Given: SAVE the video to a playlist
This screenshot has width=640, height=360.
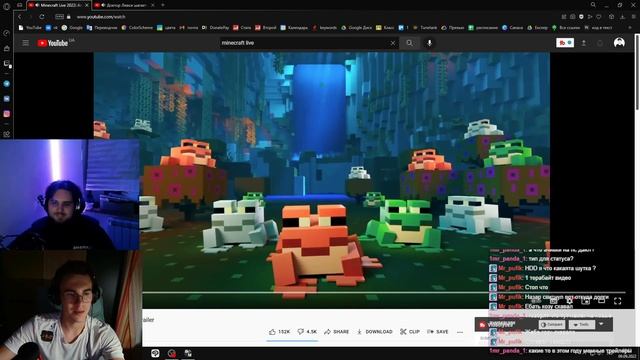Looking at the screenshot, I should (438, 332).
